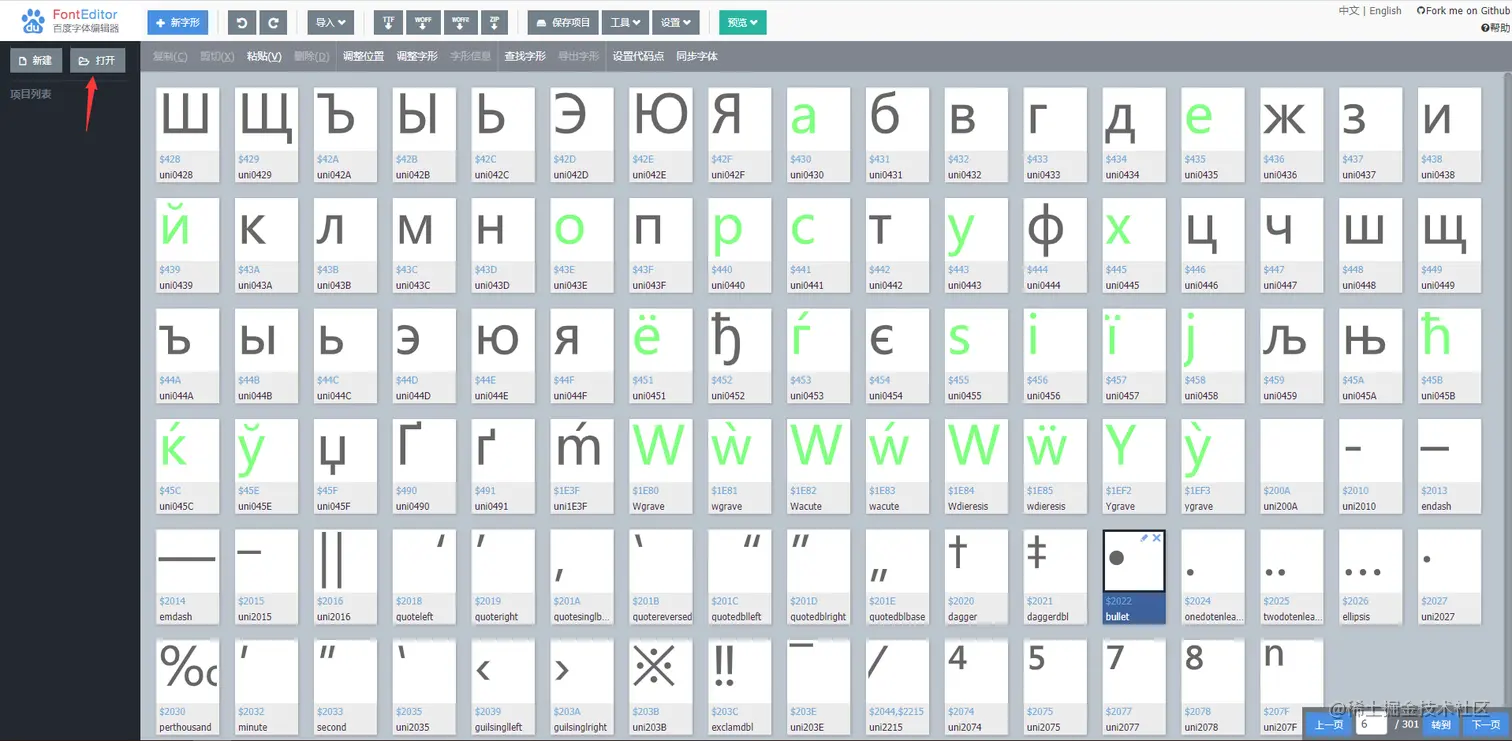Select glyph uni0430 green а thumbnail
The image size is (1512, 741).
pos(818,135)
